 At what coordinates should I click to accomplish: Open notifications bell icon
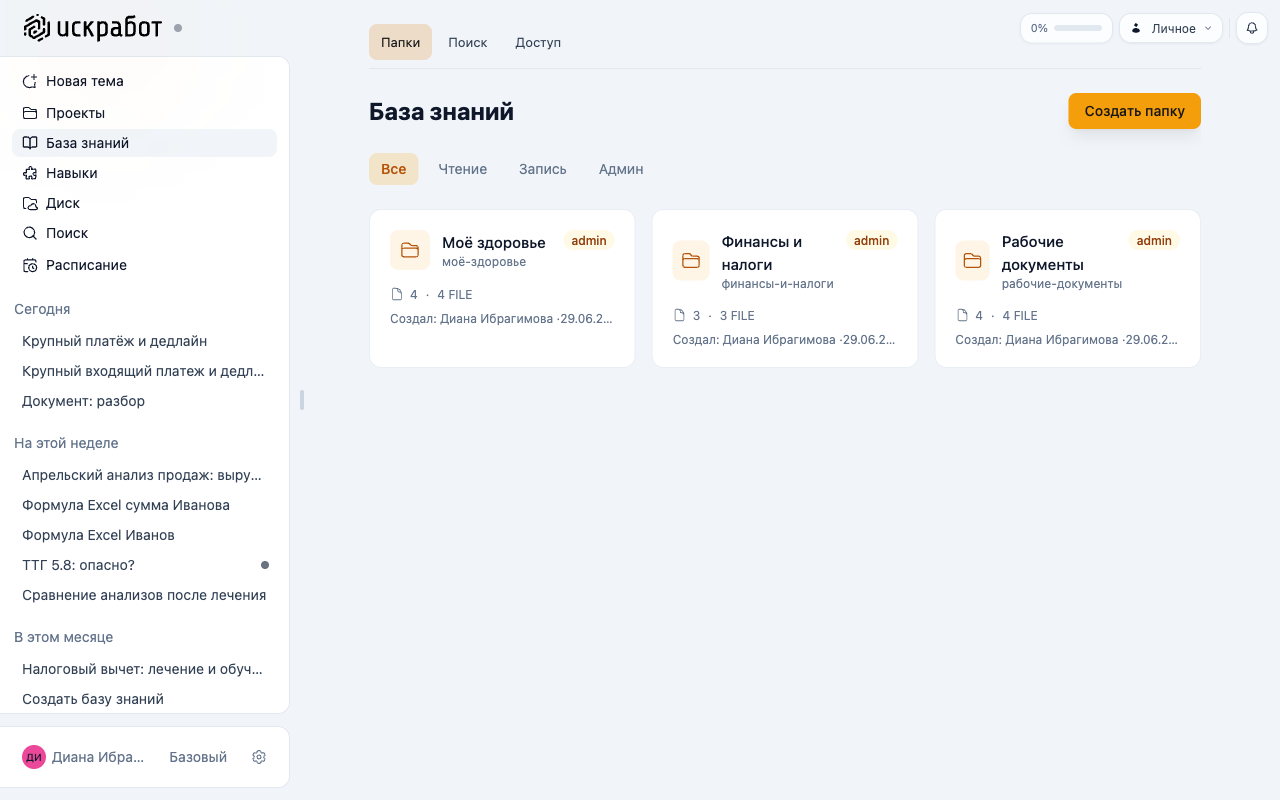click(1252, 28)
